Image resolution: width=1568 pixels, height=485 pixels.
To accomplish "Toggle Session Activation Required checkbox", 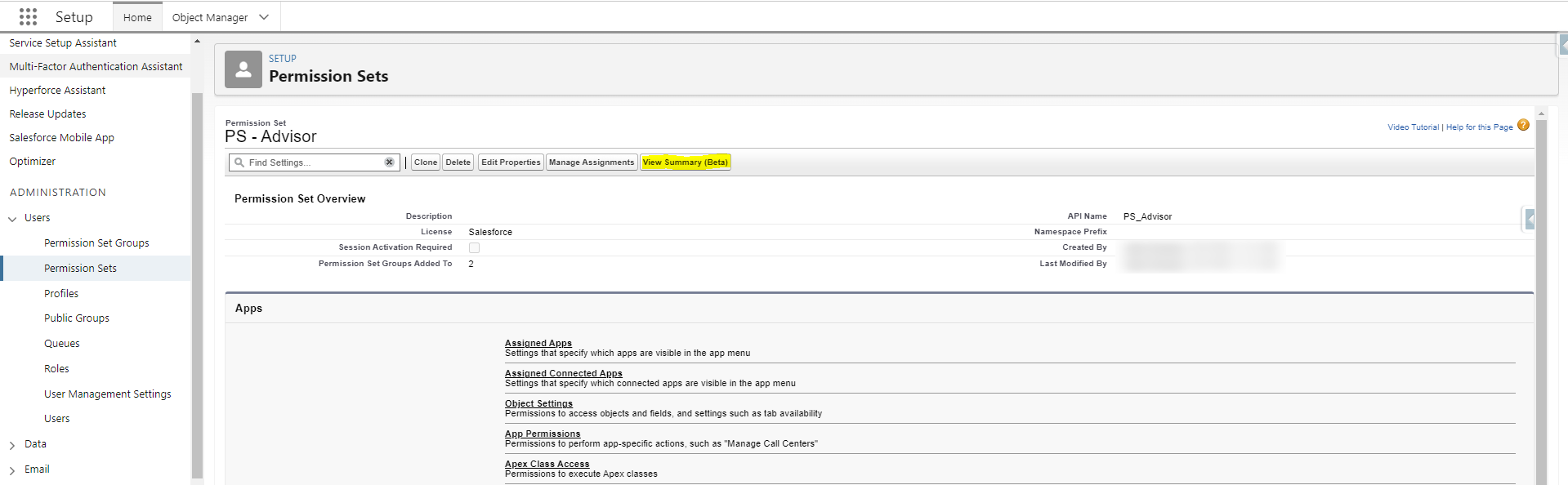I will (474, 247).
